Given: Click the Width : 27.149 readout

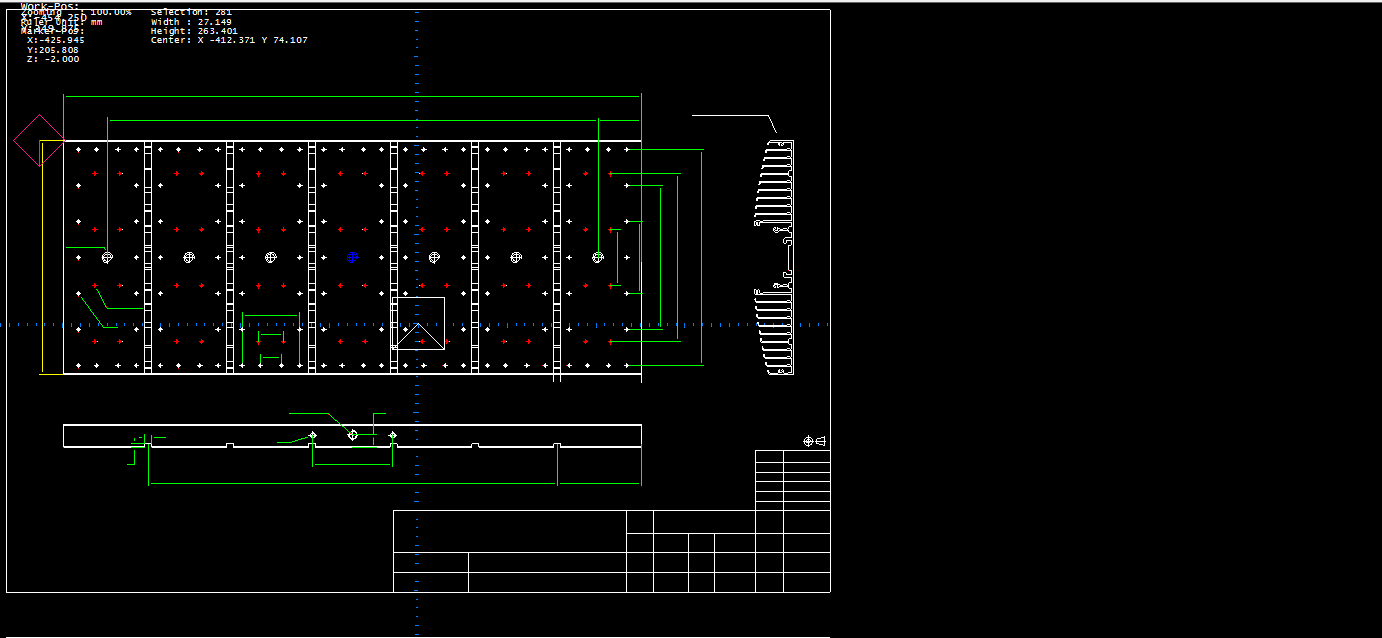Looking at the screenshot, I should point(191,22).
